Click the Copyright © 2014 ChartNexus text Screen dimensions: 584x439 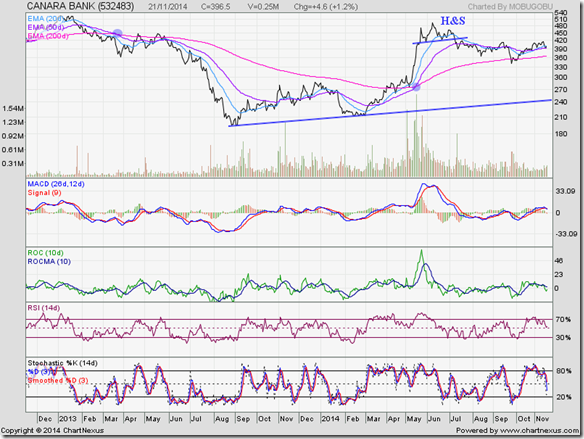[x=53, y=431]
